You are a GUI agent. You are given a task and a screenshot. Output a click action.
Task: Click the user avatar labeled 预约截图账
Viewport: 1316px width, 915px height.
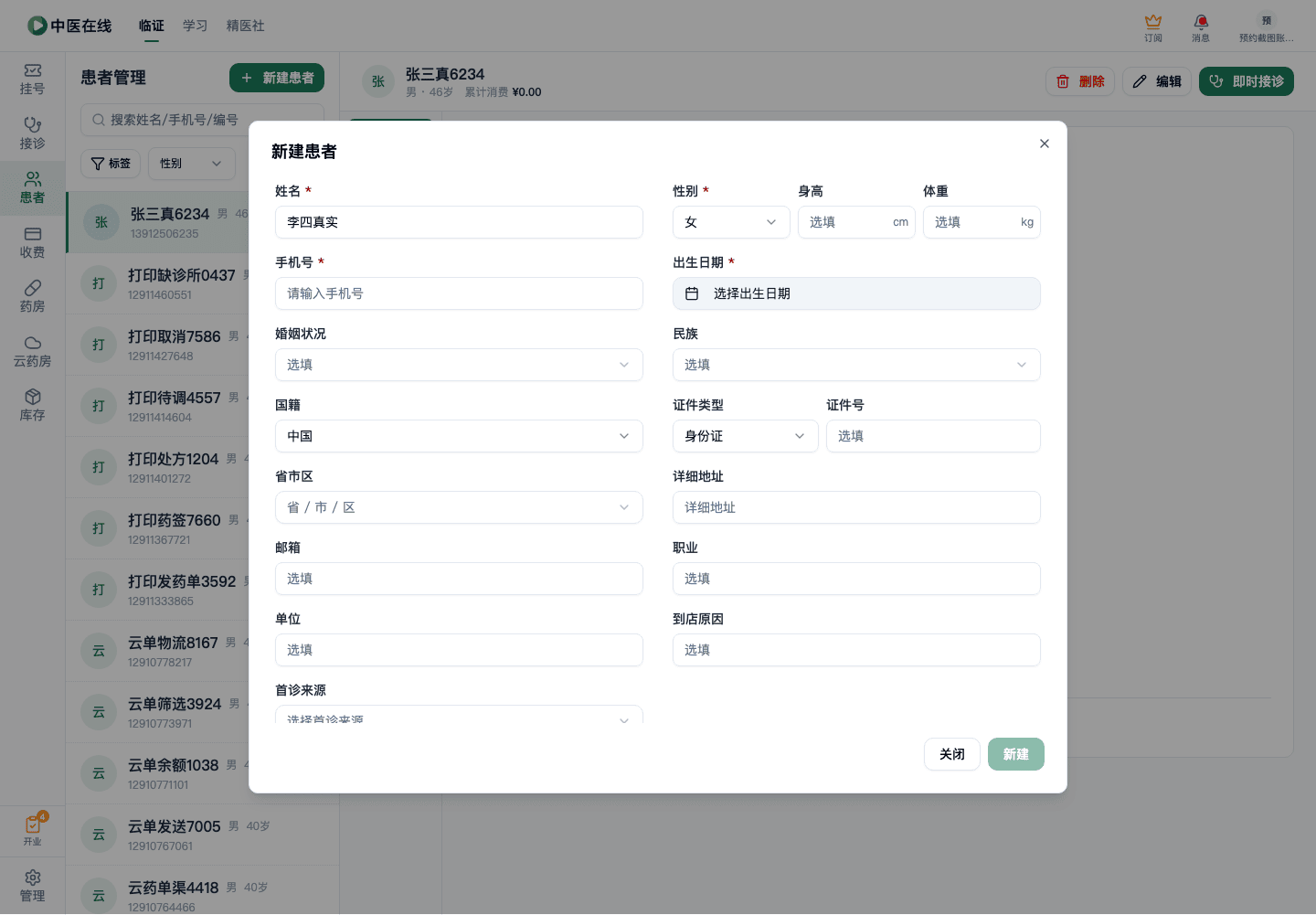(1266, 27)
